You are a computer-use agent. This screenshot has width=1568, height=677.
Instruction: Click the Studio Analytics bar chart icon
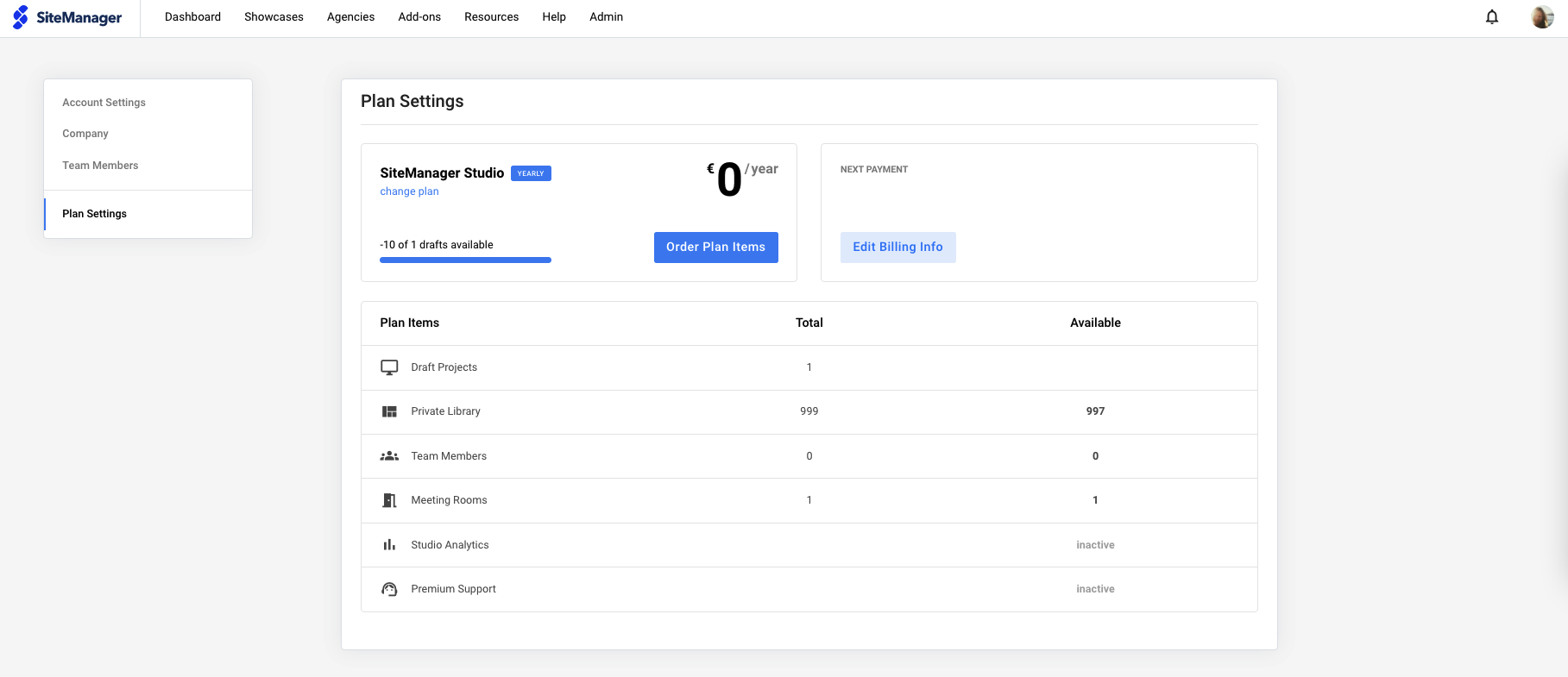[x=389, y=545]
